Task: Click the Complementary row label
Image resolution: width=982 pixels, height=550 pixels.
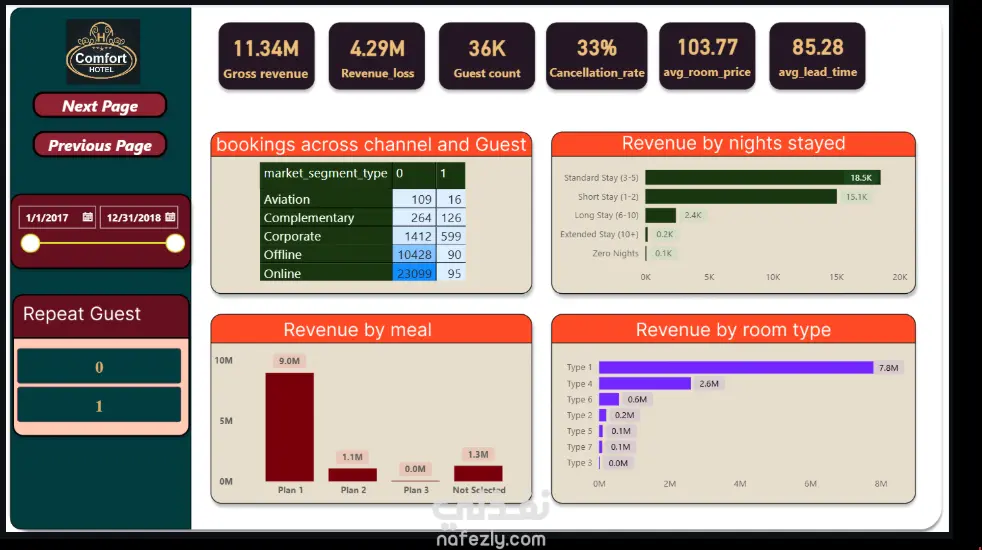Action: 309,217
